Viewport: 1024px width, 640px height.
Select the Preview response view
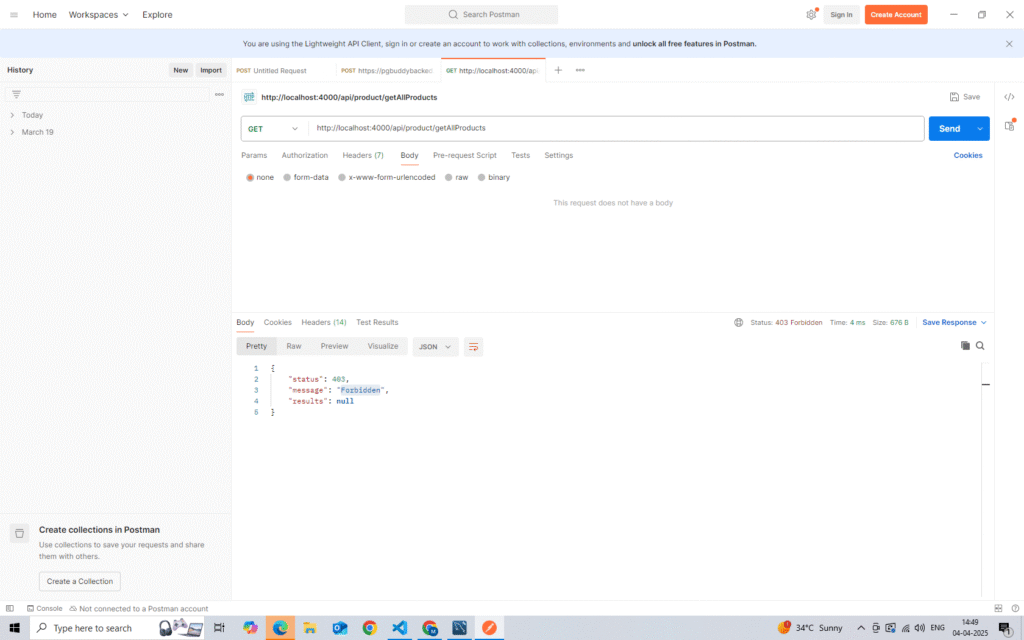[x=334, y=346]
